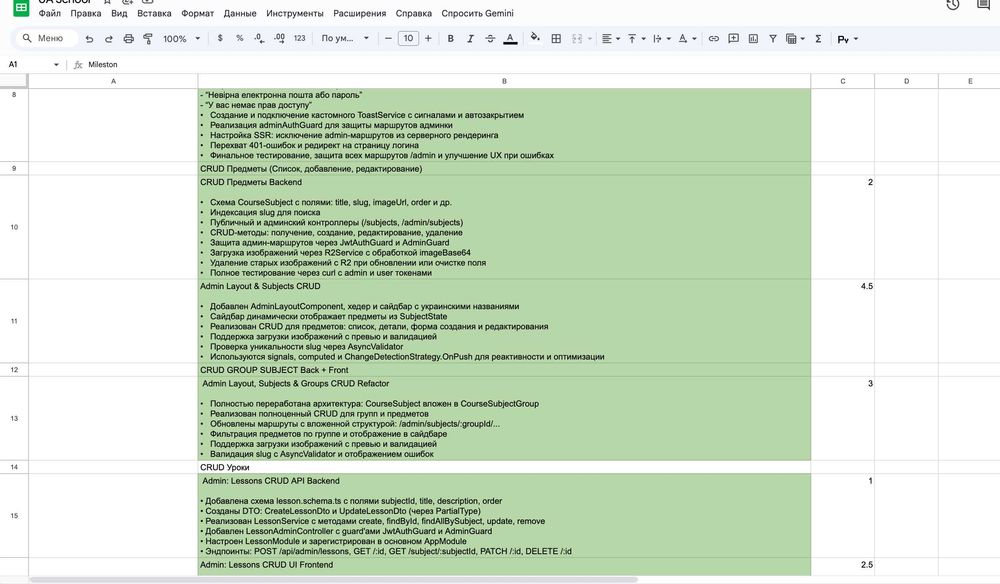Screen dimensions: 1000x584
Task: Insert a comment via the toolbar
Action: point(733,39)
